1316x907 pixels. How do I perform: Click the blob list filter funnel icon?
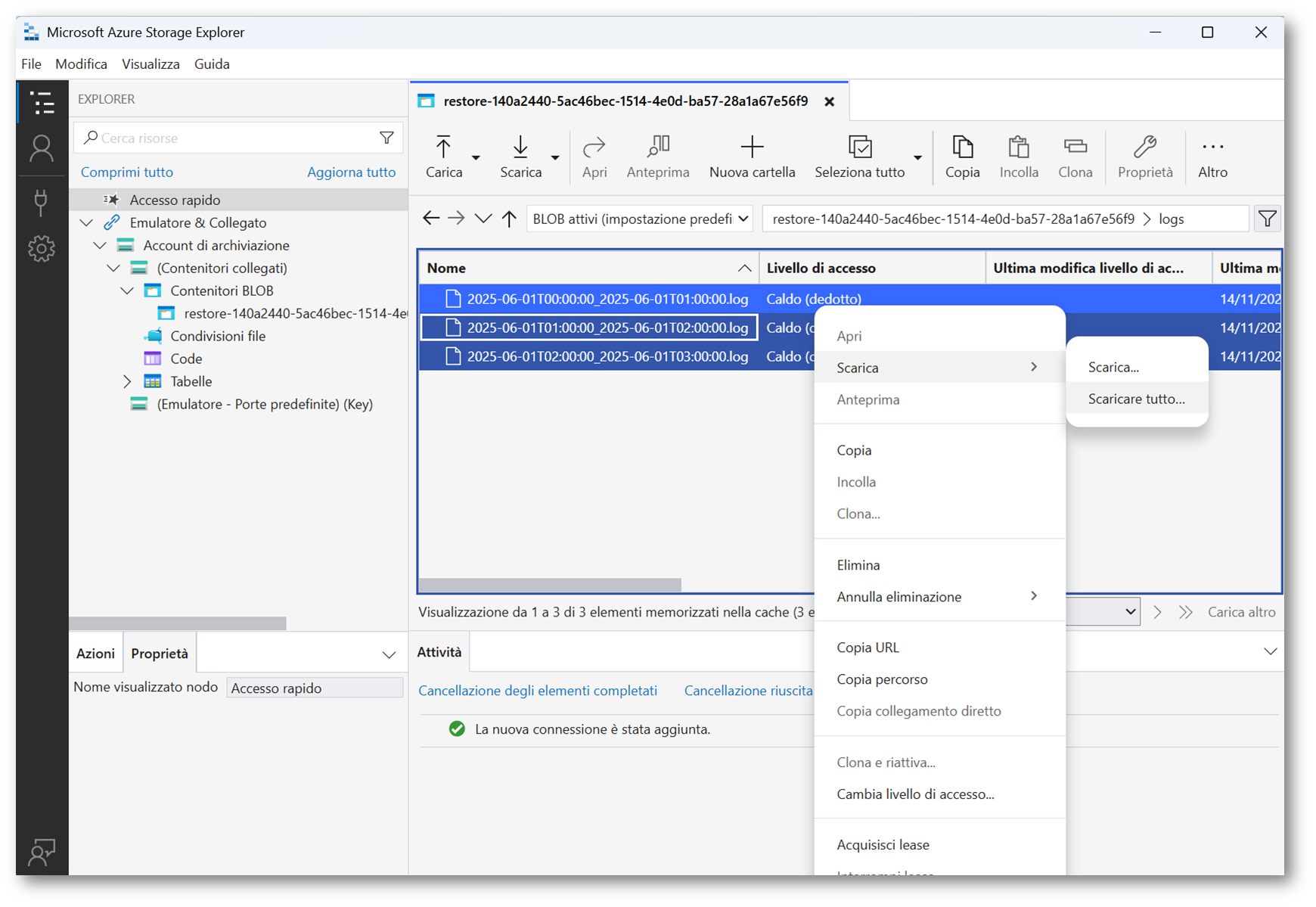[1267, 219]
